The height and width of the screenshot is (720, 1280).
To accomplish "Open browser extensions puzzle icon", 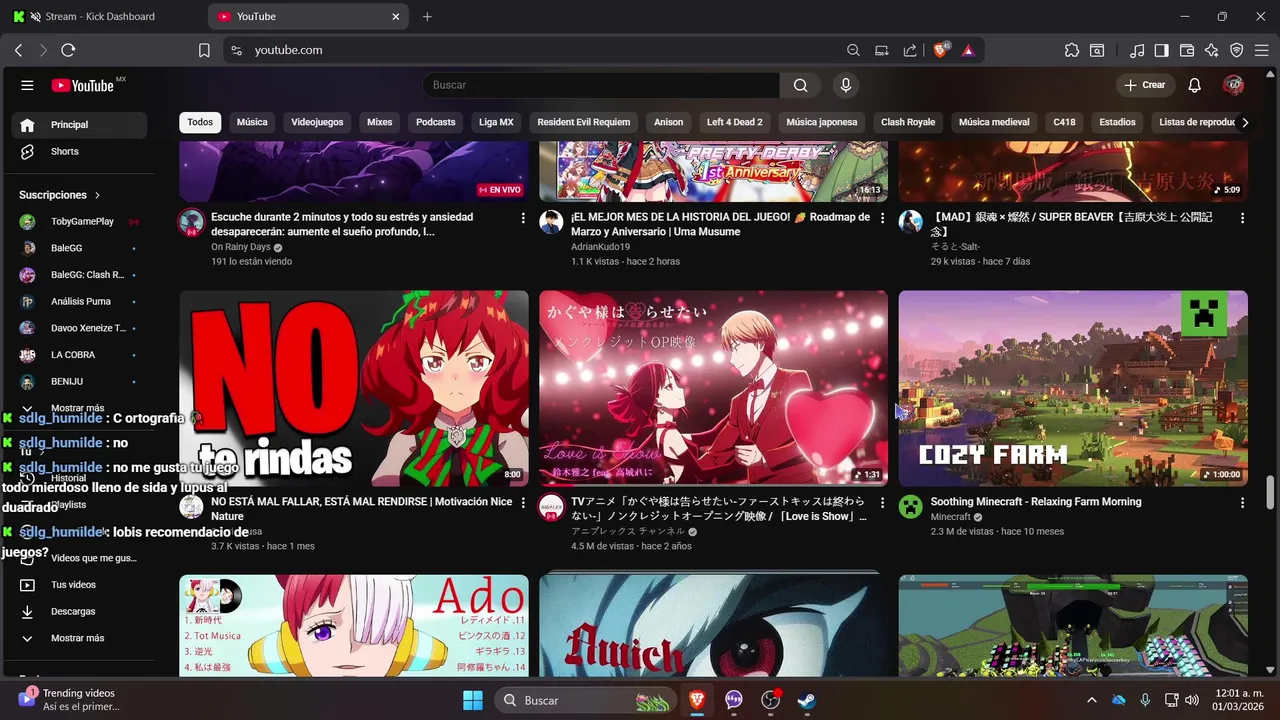I will coord(1072,50).
